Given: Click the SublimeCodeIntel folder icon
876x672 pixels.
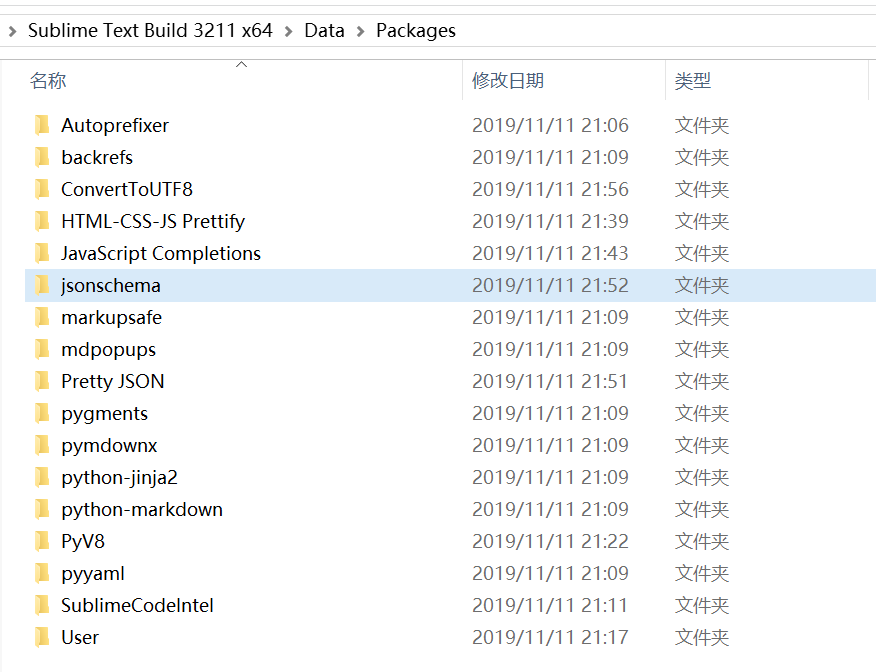Looking at the screenshot, I should (42, 605).
